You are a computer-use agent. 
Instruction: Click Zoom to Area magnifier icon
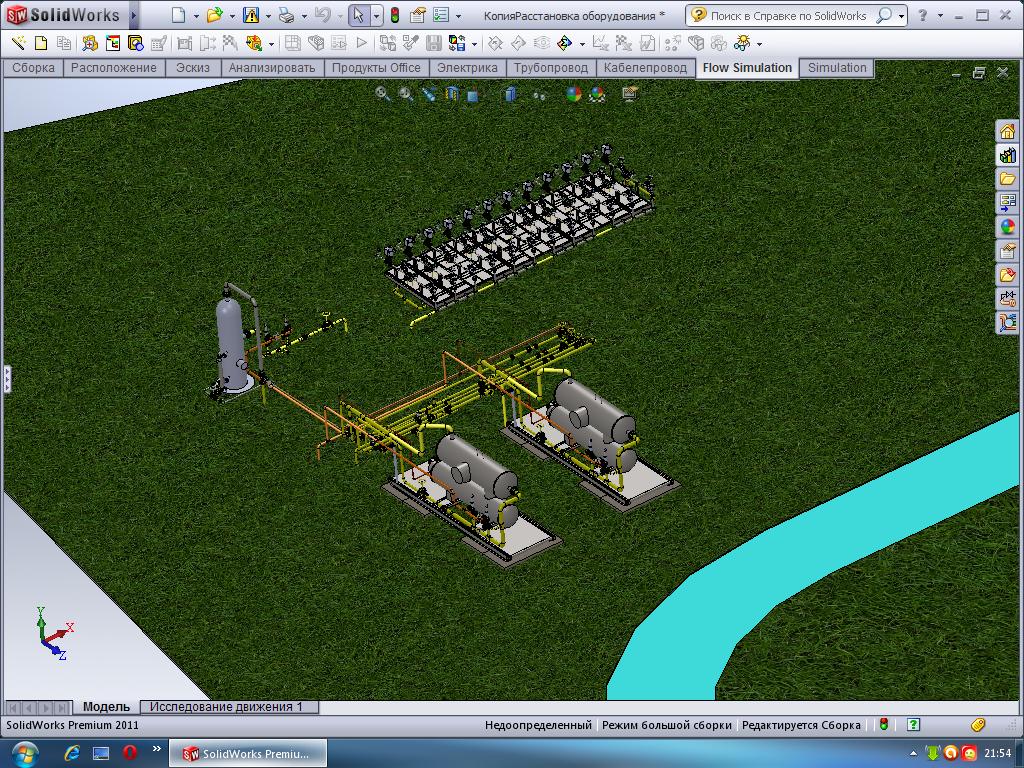coord(406,94)
